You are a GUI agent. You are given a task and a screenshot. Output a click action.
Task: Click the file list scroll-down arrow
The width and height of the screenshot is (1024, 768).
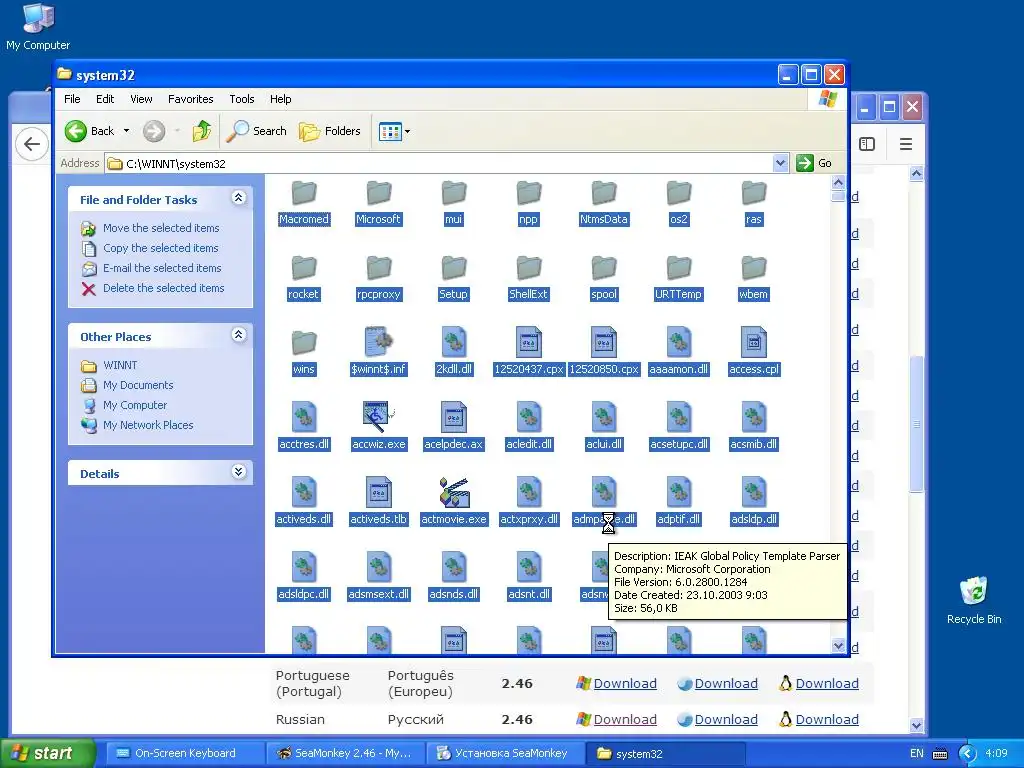click(839, 645)
